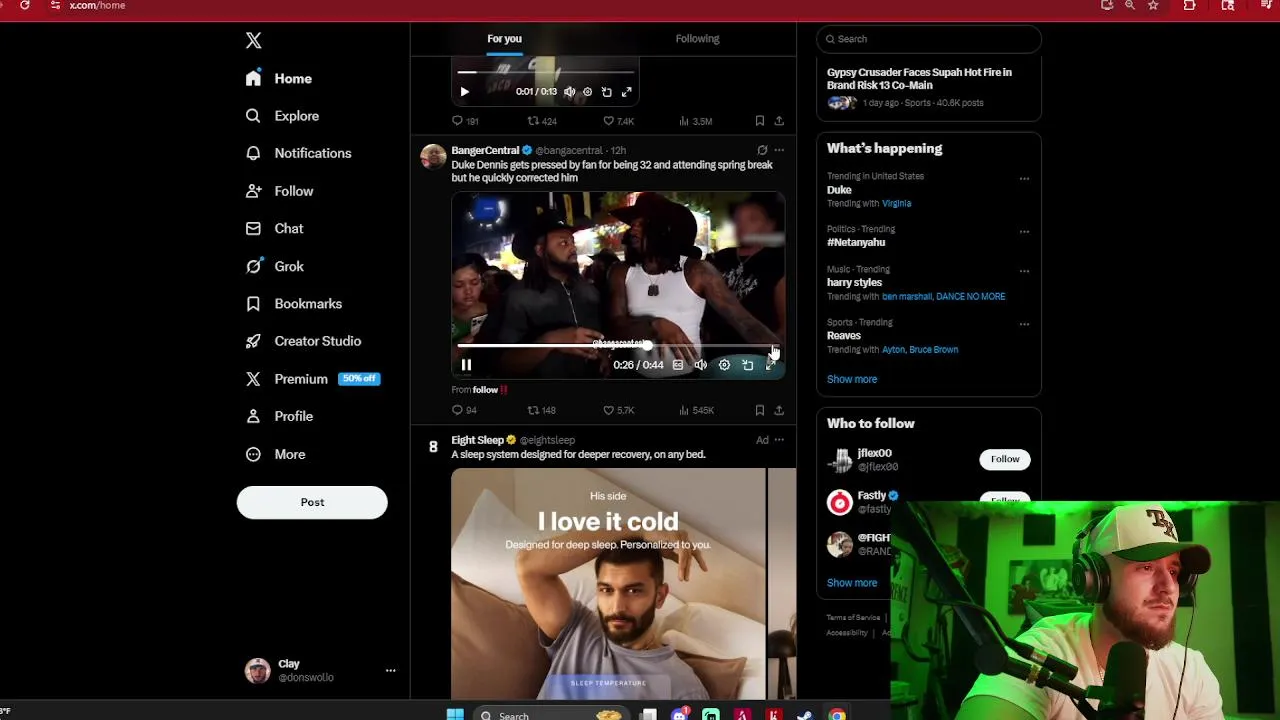
Task: Open more options for Reaves trend
Action: click(1024, 324)
